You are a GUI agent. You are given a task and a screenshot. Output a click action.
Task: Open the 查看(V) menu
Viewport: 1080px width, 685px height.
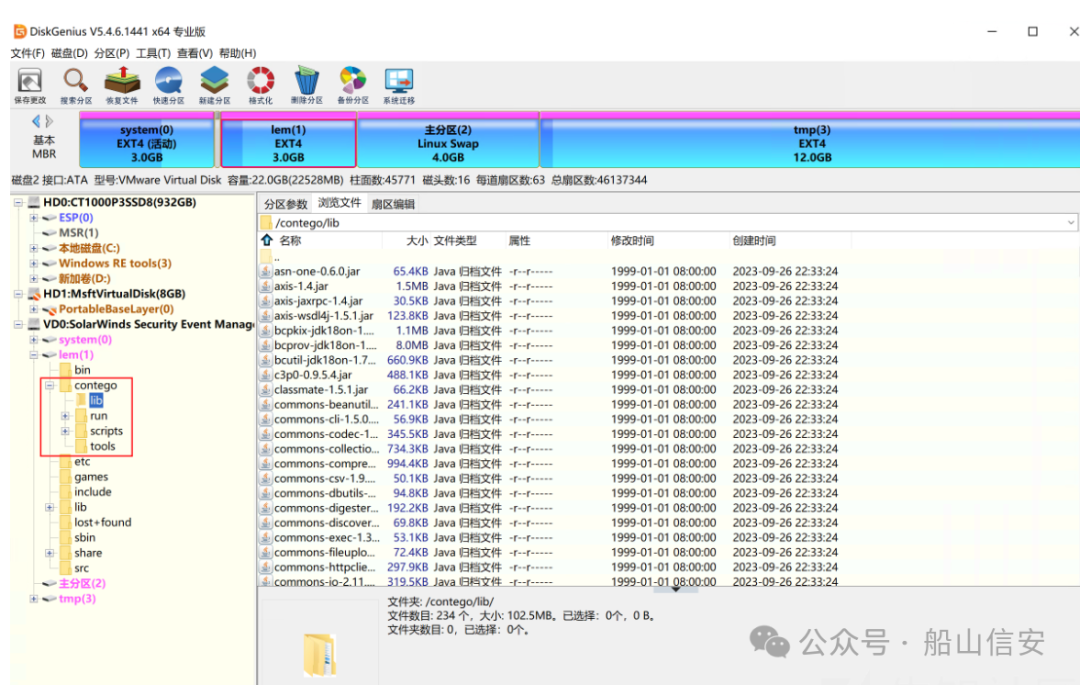(x=194, y=53)
